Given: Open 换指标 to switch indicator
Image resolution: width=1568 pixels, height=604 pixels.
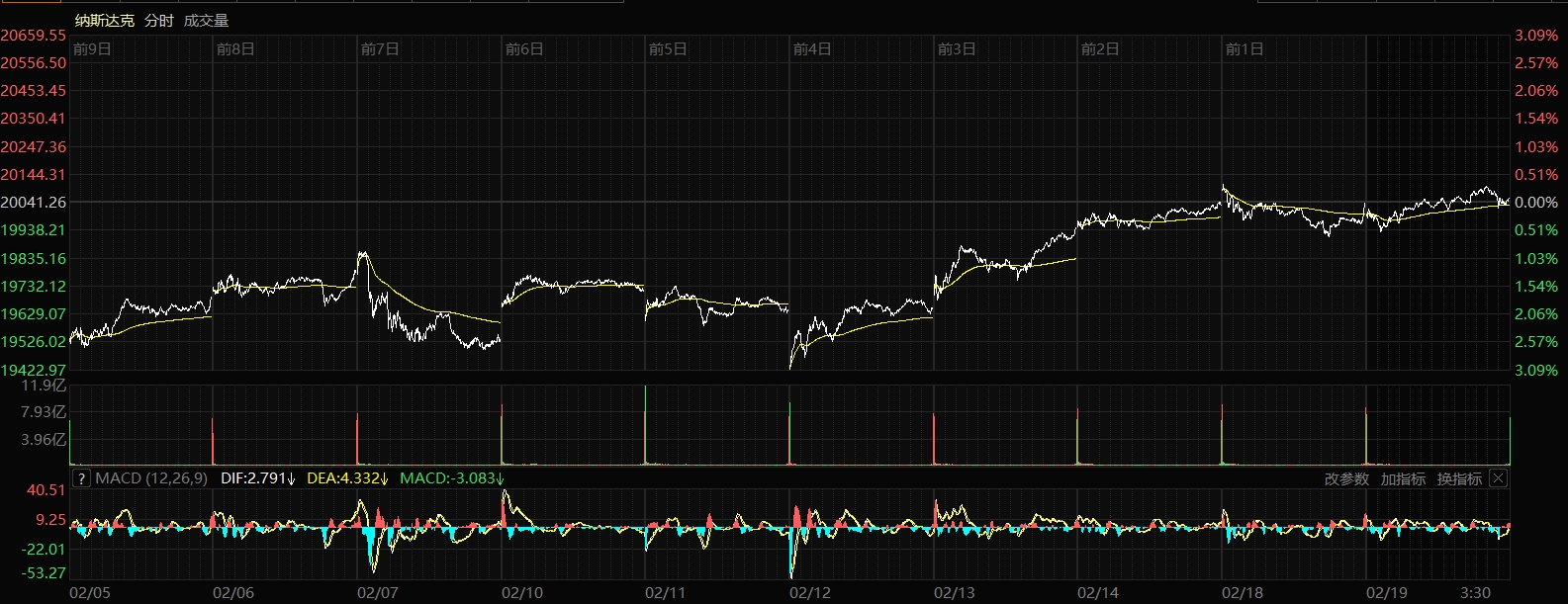Looking at the screenshot, I should tap(1459, 478).
